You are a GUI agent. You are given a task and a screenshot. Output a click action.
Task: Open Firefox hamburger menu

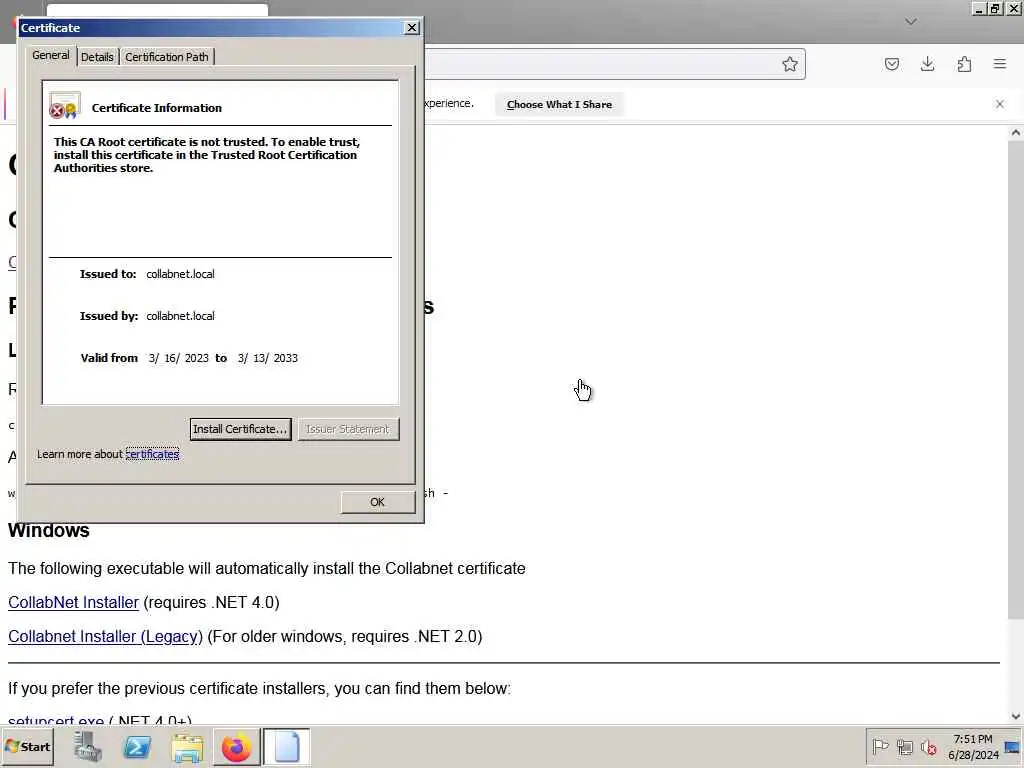click(1000, 64)
